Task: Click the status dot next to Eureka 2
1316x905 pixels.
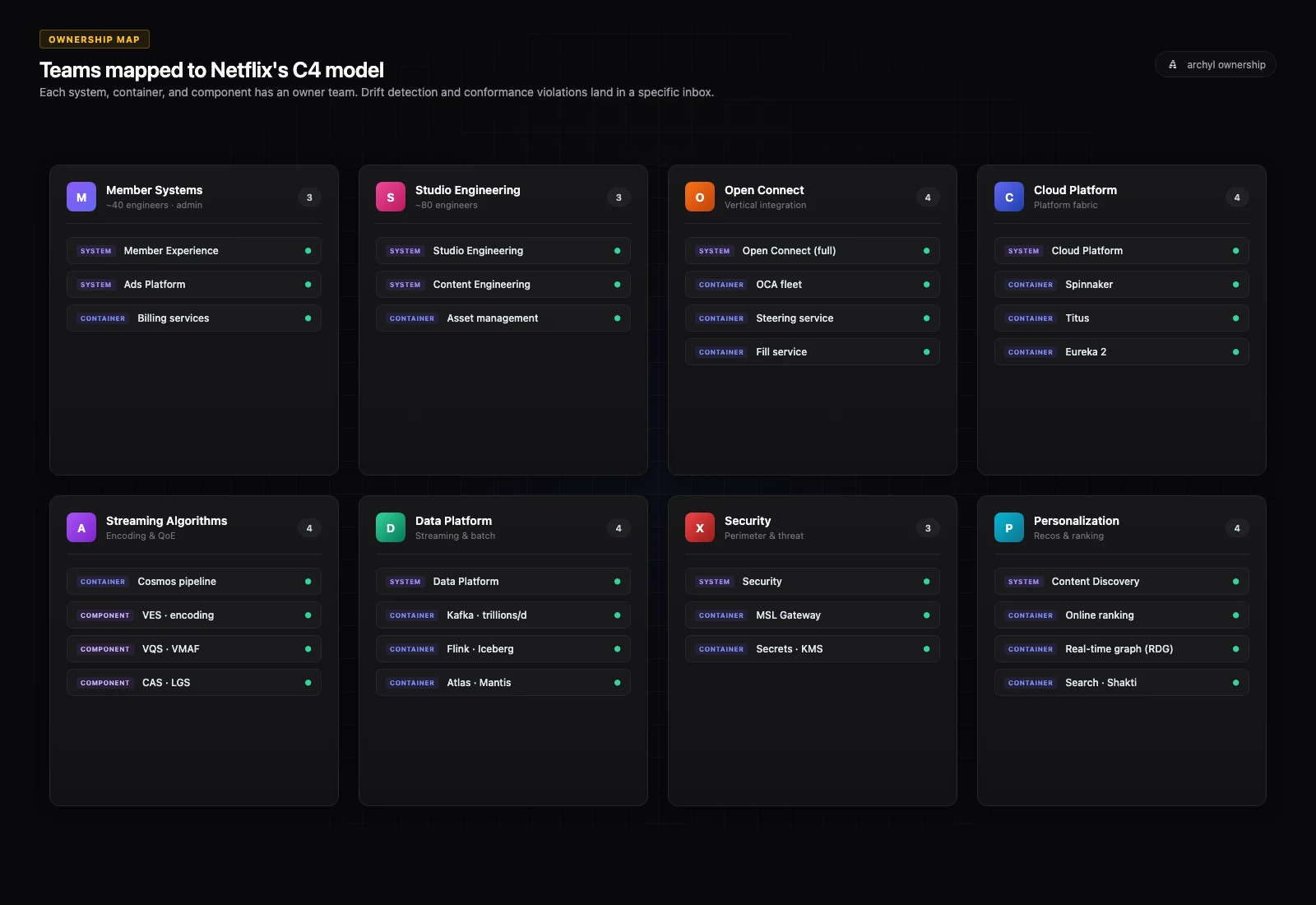Action: [x=1235, y=352]
